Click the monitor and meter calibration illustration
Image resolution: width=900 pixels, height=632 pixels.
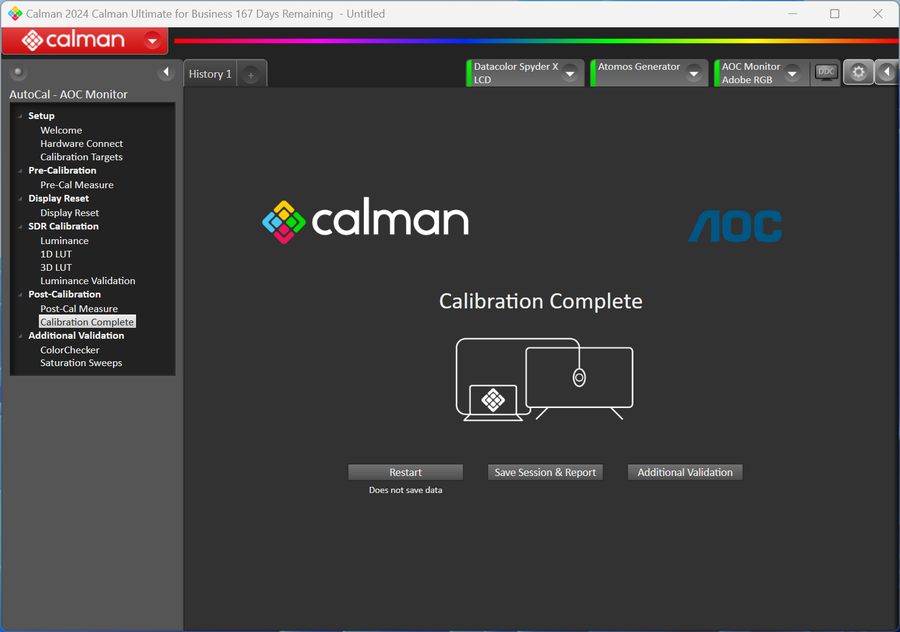click(545, 379)
